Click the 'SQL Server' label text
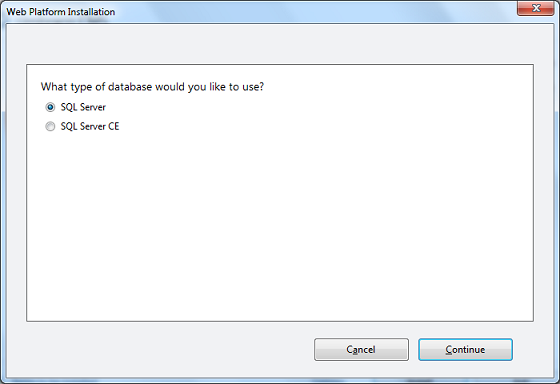 (x=83, y=107)
